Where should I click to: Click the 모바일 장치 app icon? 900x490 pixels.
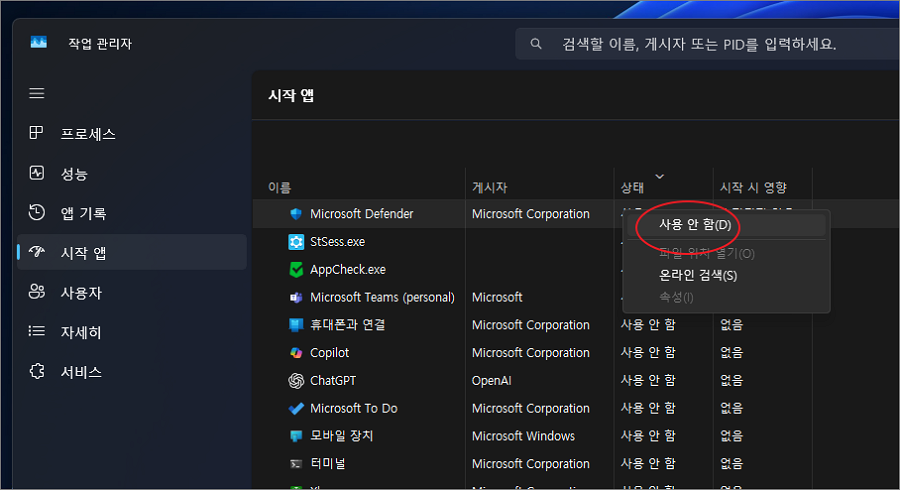[296, 436]
